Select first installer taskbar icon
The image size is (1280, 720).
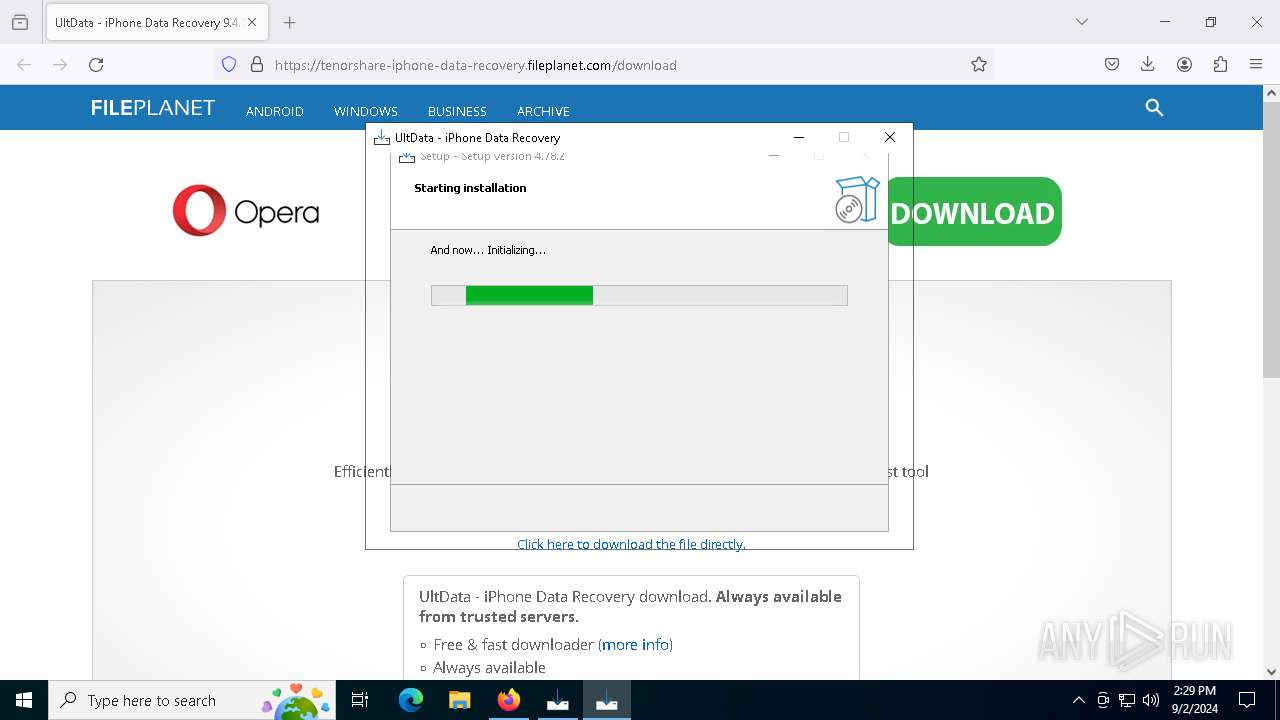[x=558, y=700]
